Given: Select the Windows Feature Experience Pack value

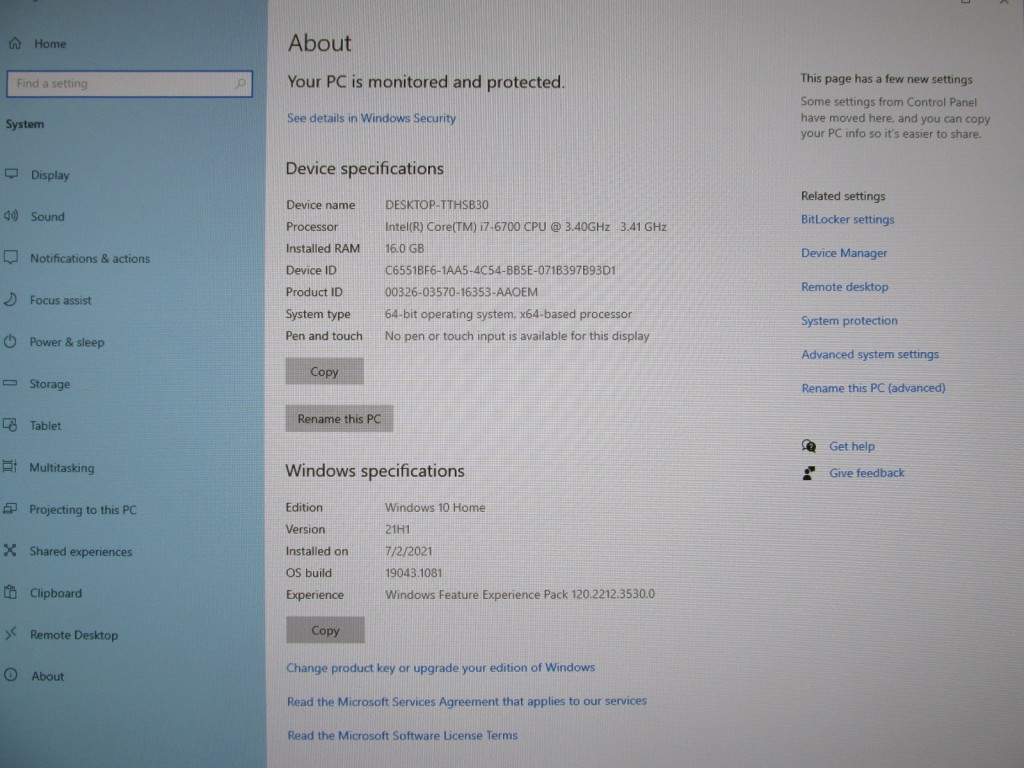Looking at the screenshot, I should click(520, 594).
